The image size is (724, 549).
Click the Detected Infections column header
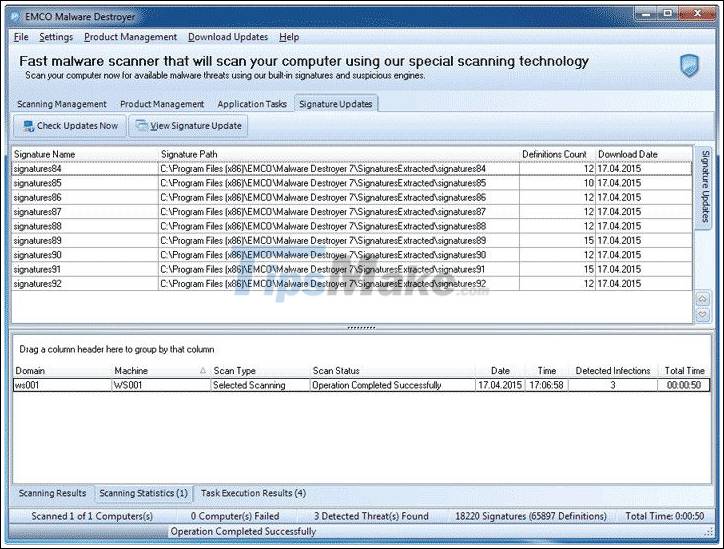click(x=613, y=371)
